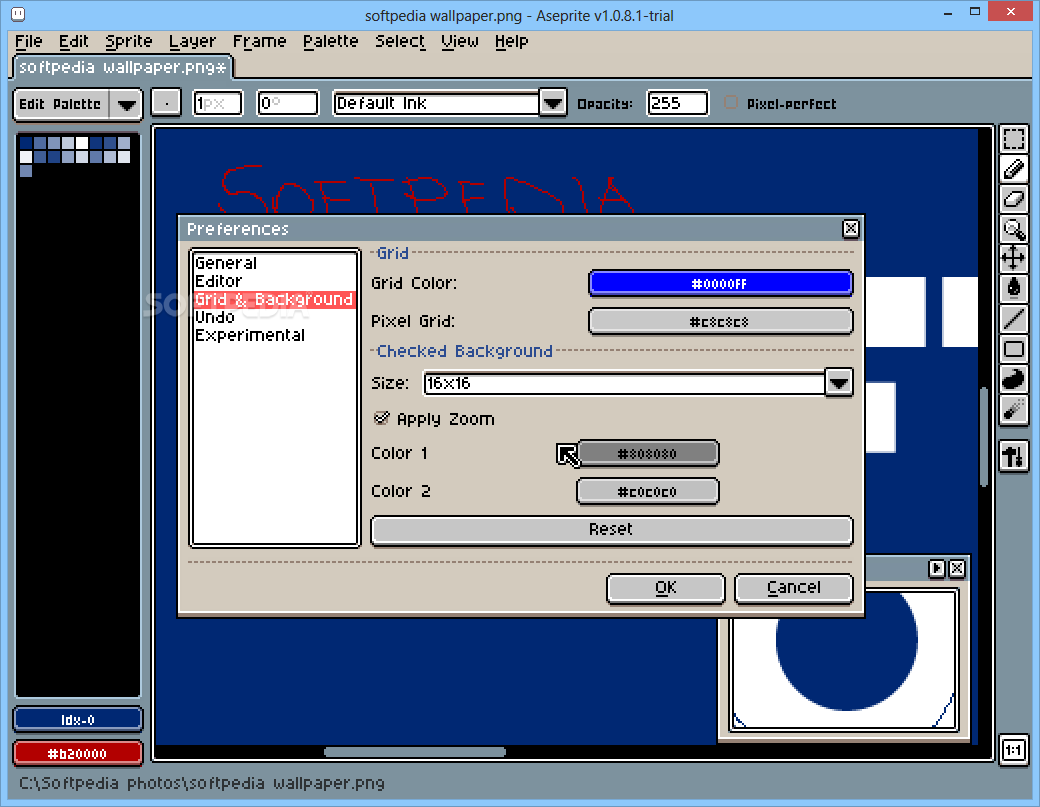Screen dimensions: 1040x807
Task: Click the Edit Palette button
Action: click(60, 104)
